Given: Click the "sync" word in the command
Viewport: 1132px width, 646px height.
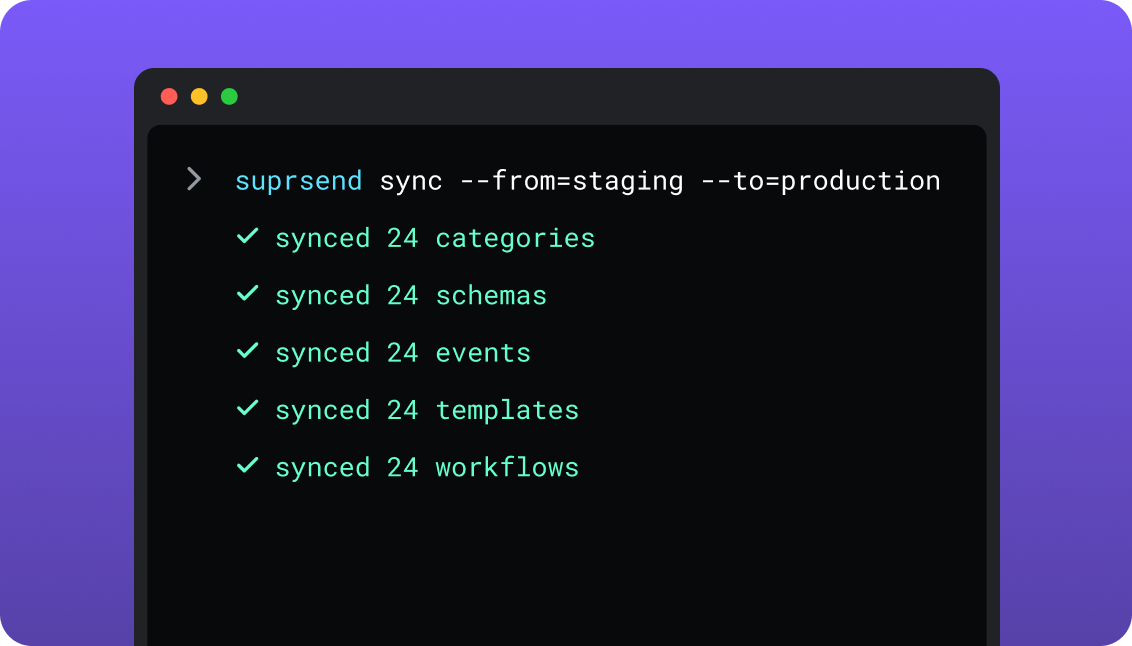Looking at the screenshot, I should click(x=411, y=181).
